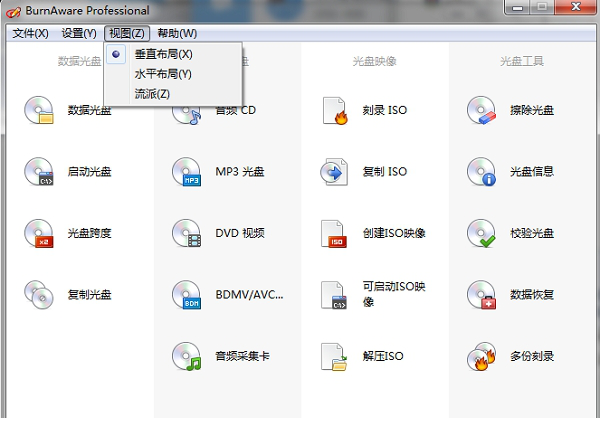The image size is (600, 434).
Task: Click the 光盘信息 label
Action: 532,171
